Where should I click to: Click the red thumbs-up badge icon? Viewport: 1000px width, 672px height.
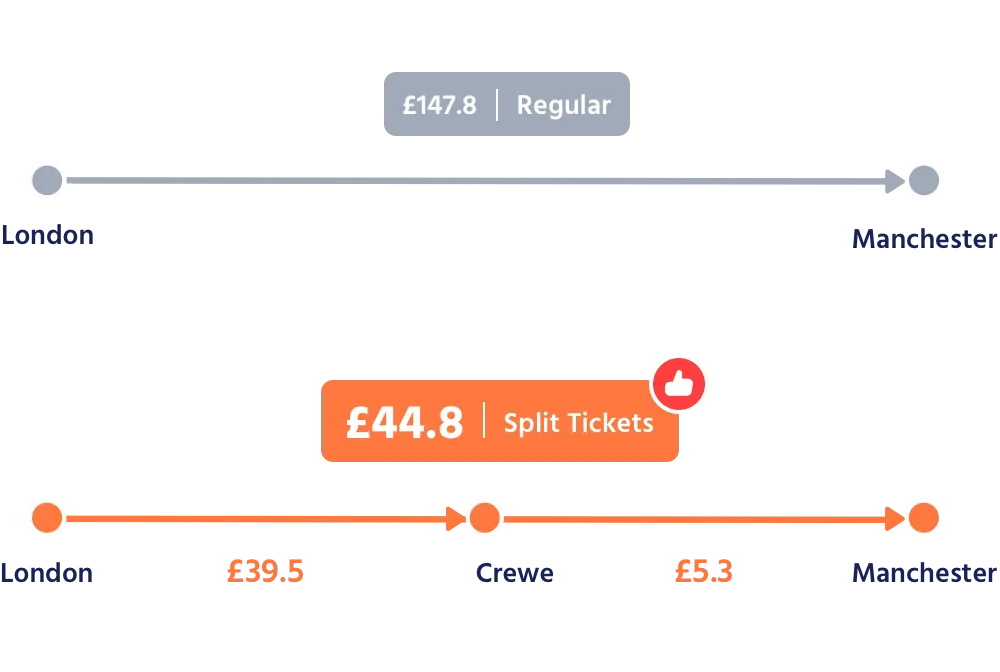tap(679, 384)
